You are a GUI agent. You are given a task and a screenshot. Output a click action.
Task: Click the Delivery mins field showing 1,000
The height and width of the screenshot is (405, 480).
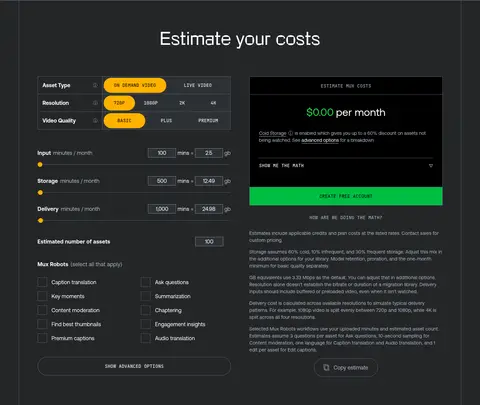click(162, 209)
